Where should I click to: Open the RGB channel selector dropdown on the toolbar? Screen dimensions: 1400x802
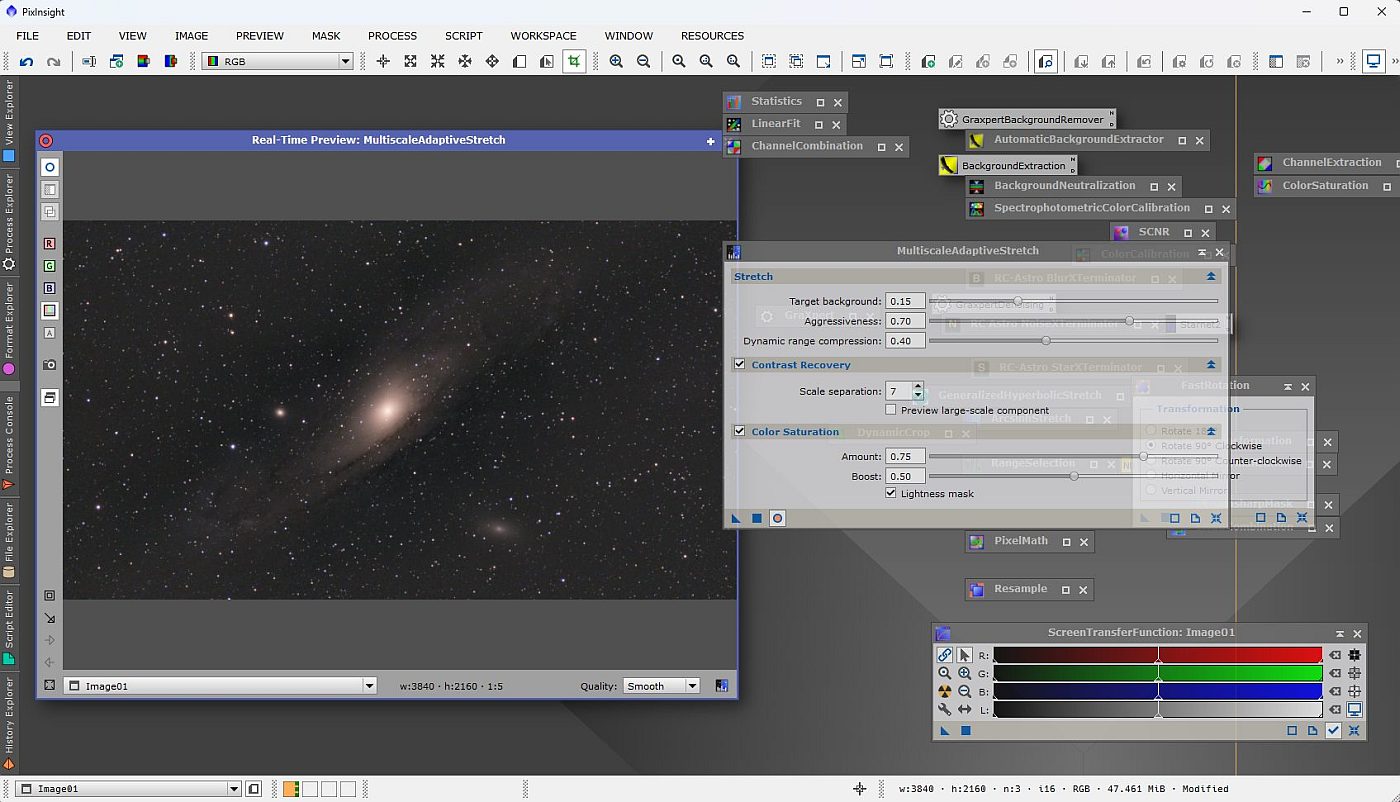345,61
